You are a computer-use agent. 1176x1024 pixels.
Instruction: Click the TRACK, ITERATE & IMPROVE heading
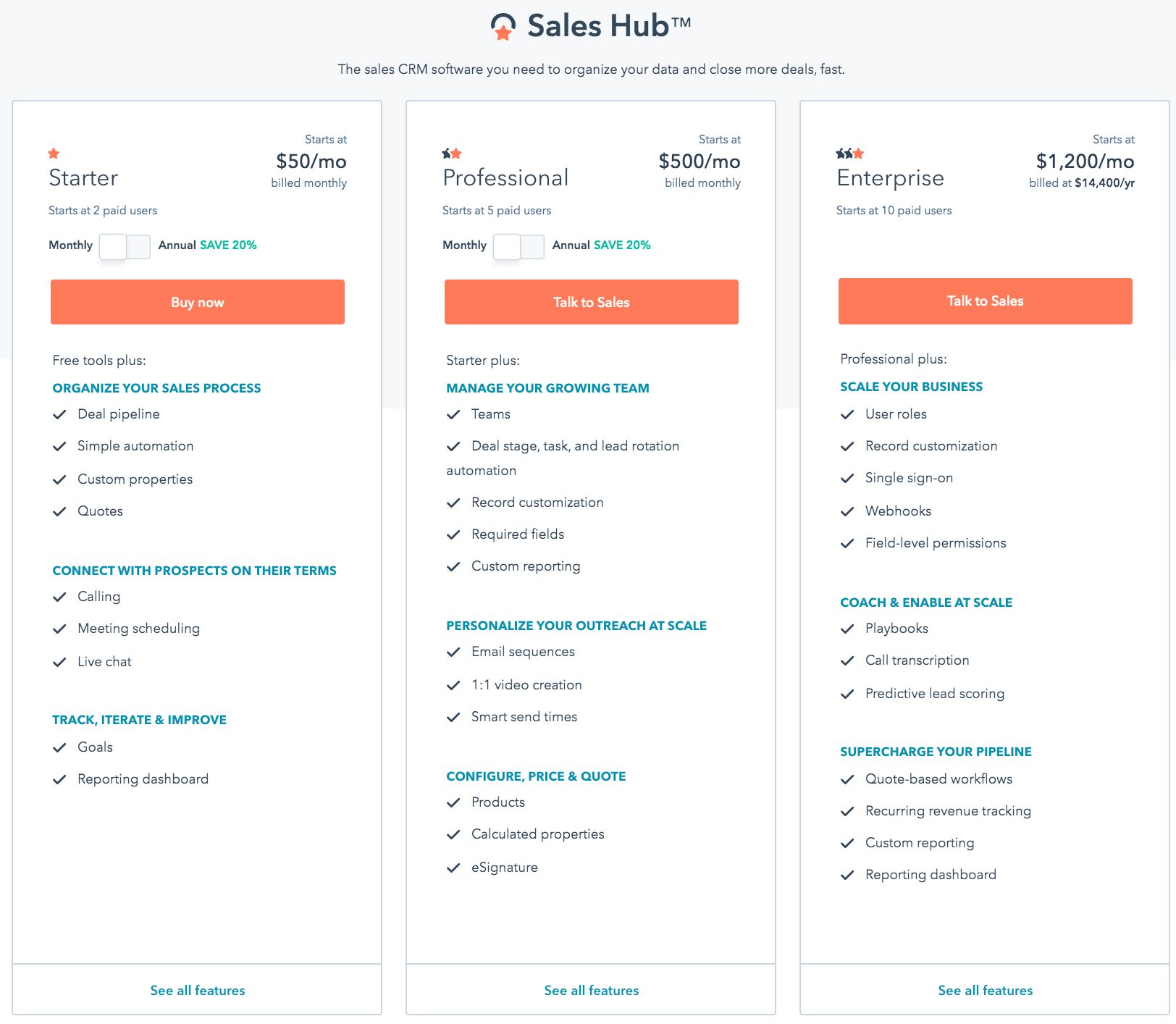(x=139, y=720)
